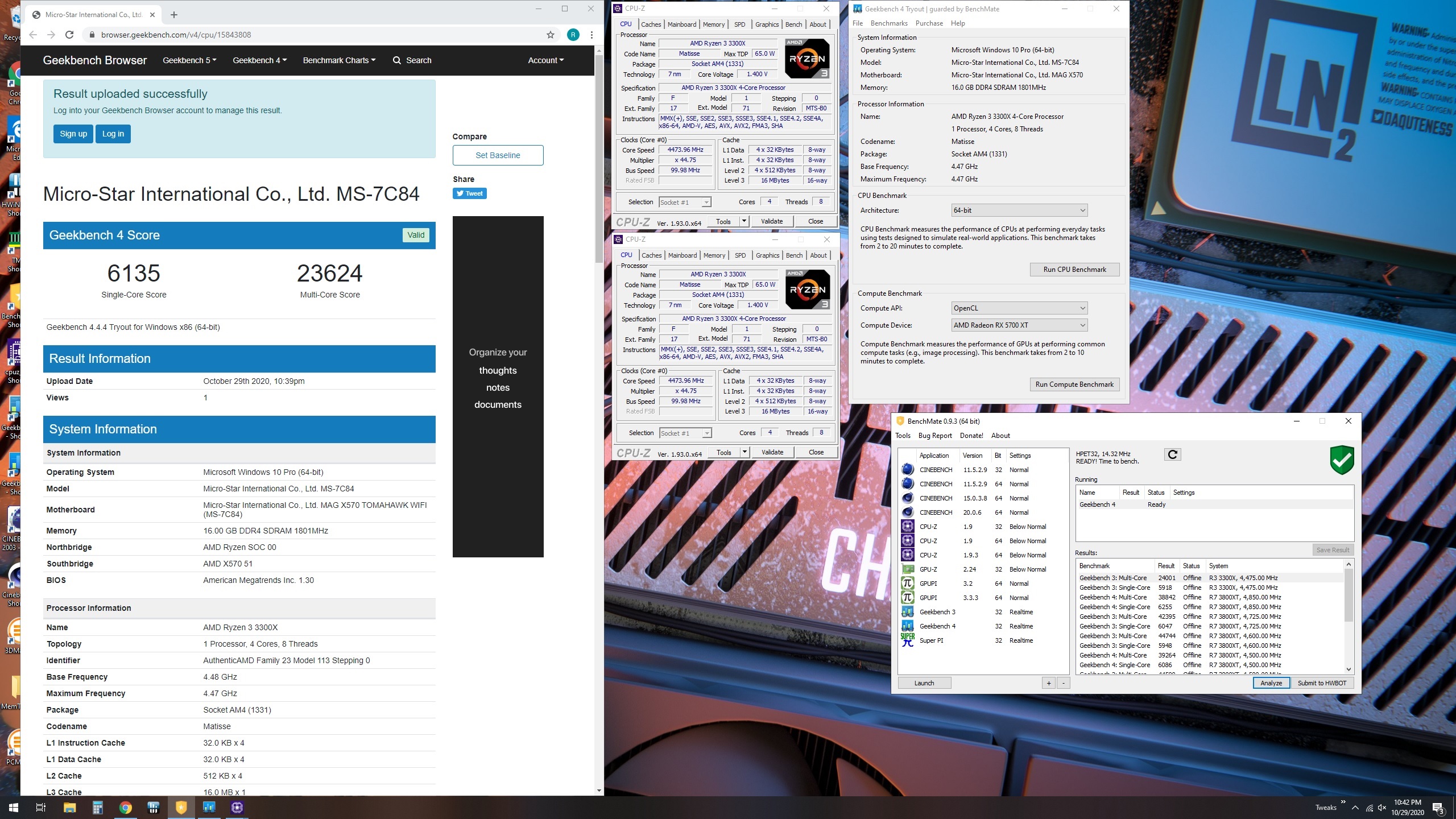Switch to Mainboard tab in upper CPU-Z

tap(681, 24)
